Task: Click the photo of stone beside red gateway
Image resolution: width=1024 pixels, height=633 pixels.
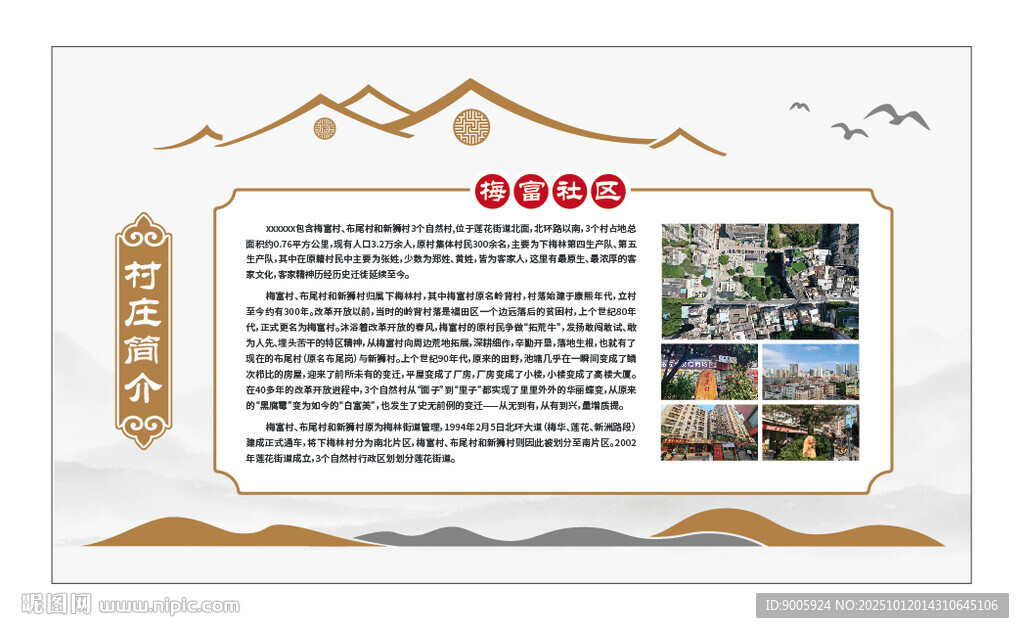Action: click(810, 432)
